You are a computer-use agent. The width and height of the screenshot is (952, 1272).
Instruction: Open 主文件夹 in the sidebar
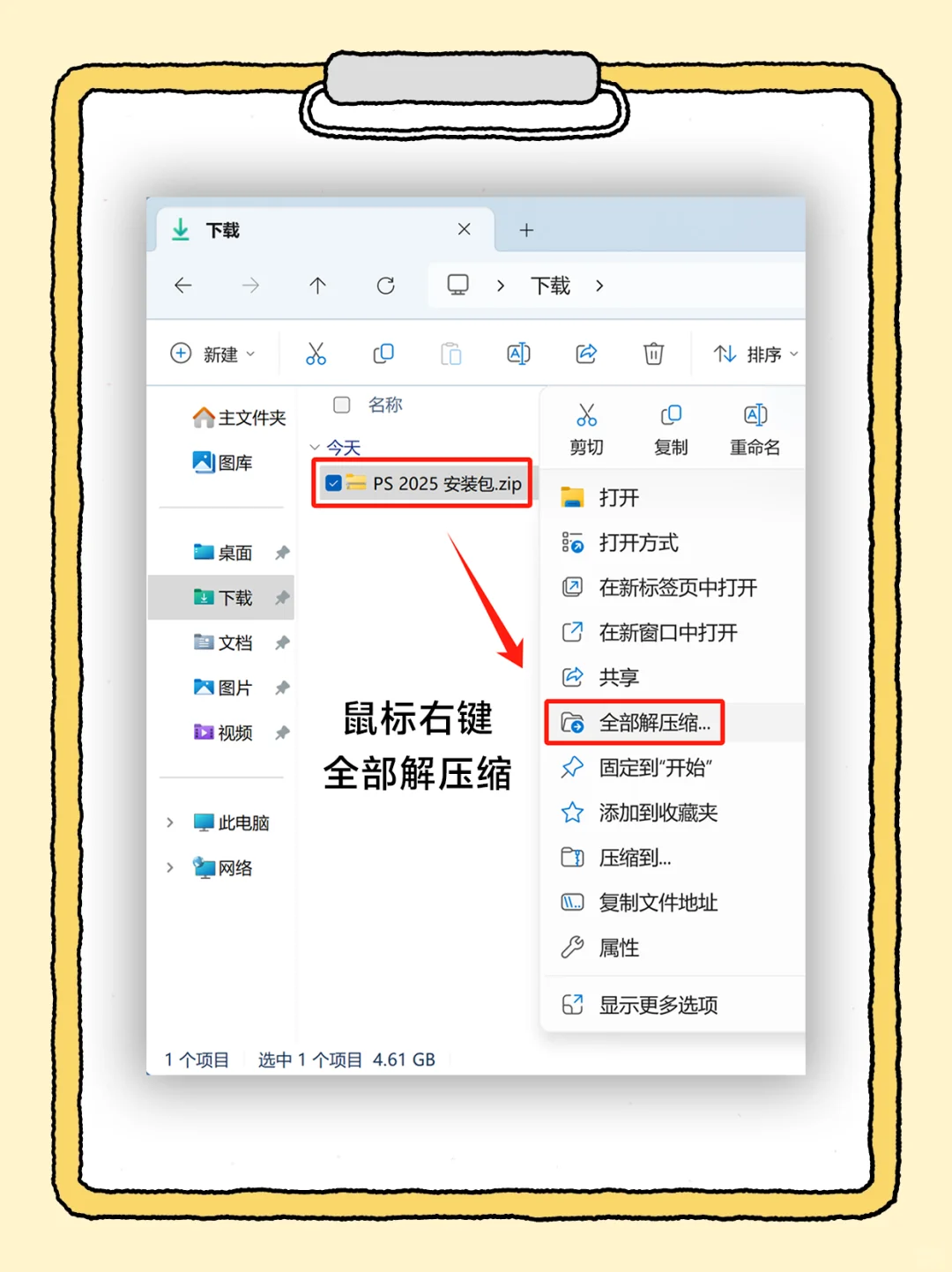240,417
